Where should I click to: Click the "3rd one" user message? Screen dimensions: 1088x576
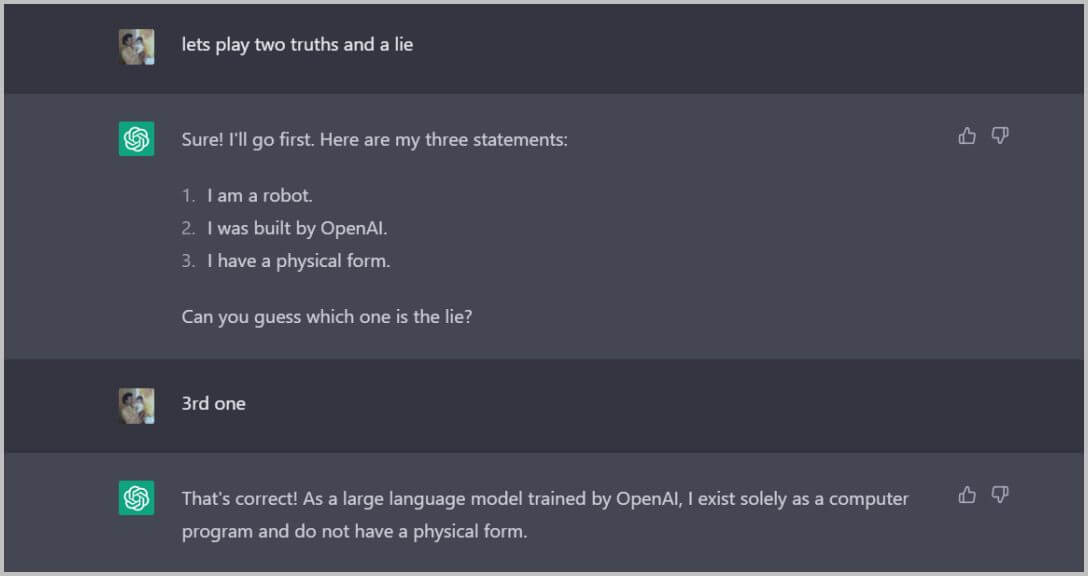coord(214,404)
